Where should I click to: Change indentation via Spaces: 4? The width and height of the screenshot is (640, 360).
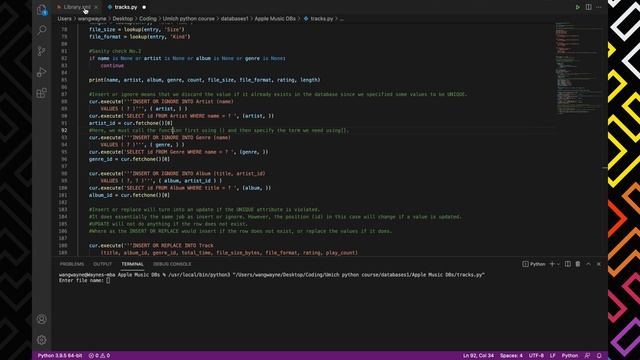pos(511,356)
